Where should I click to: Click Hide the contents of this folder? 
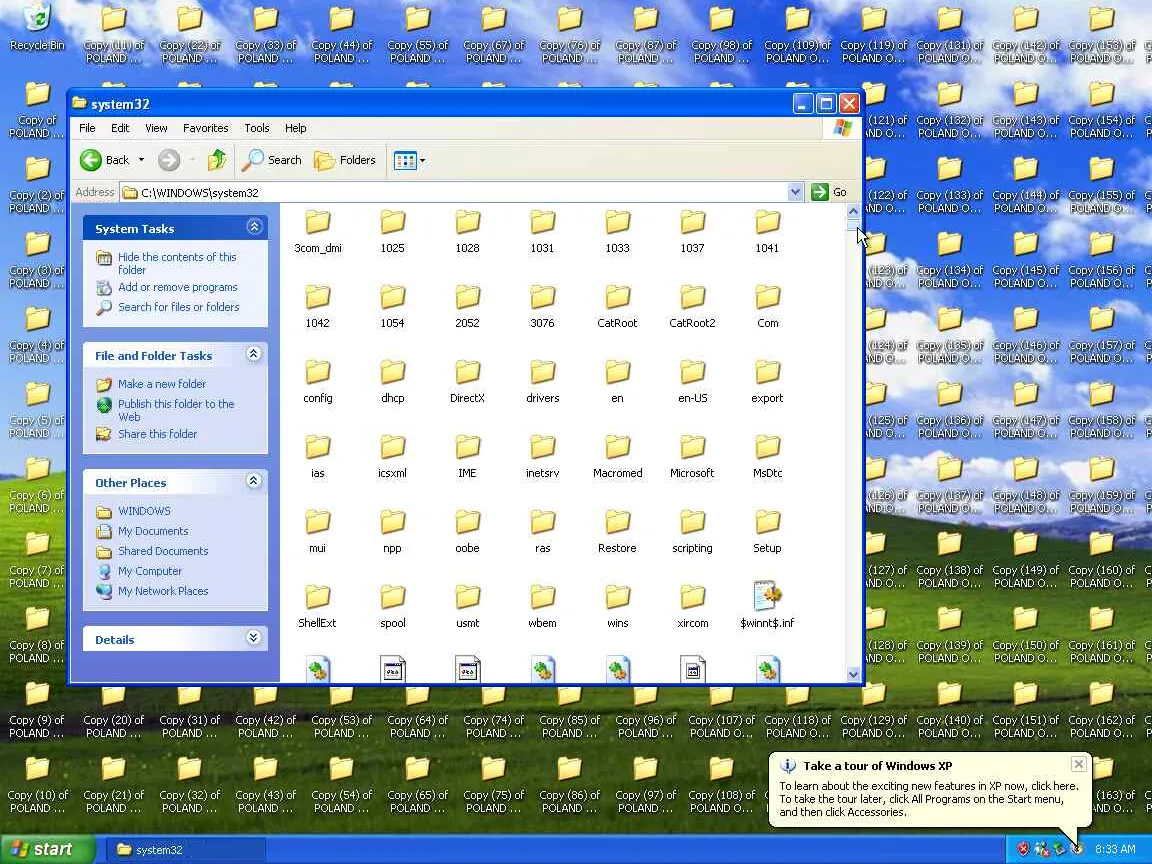[177, 263]
